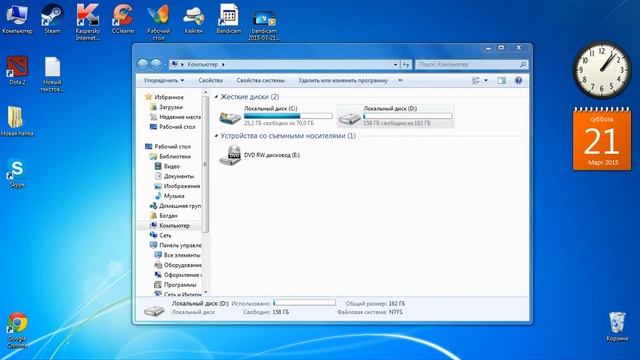Launch the Steam desktop shortcut
Image resolution: width=640 pixels, height=360 pixels.
point(52,18)
